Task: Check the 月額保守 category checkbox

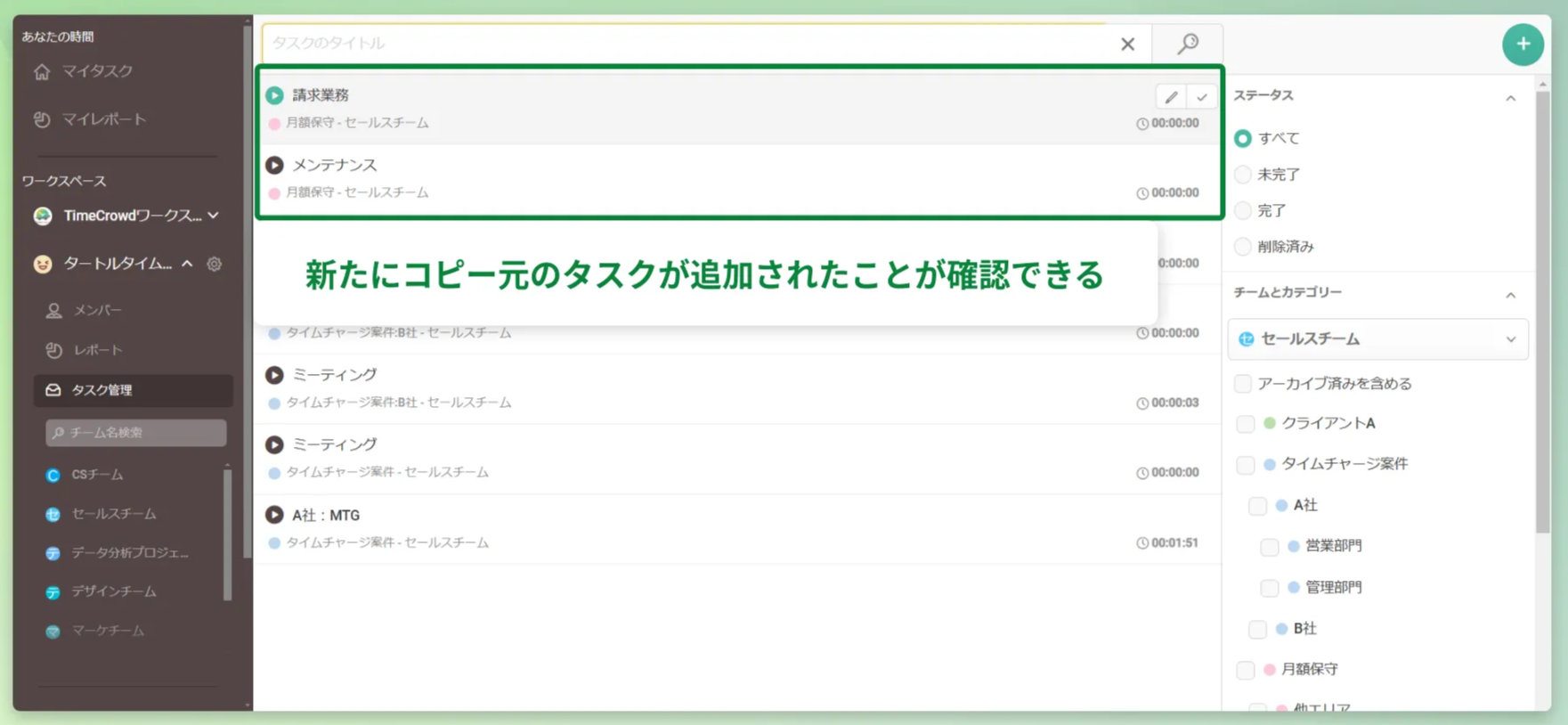Action: click(x=1246, y=670)
